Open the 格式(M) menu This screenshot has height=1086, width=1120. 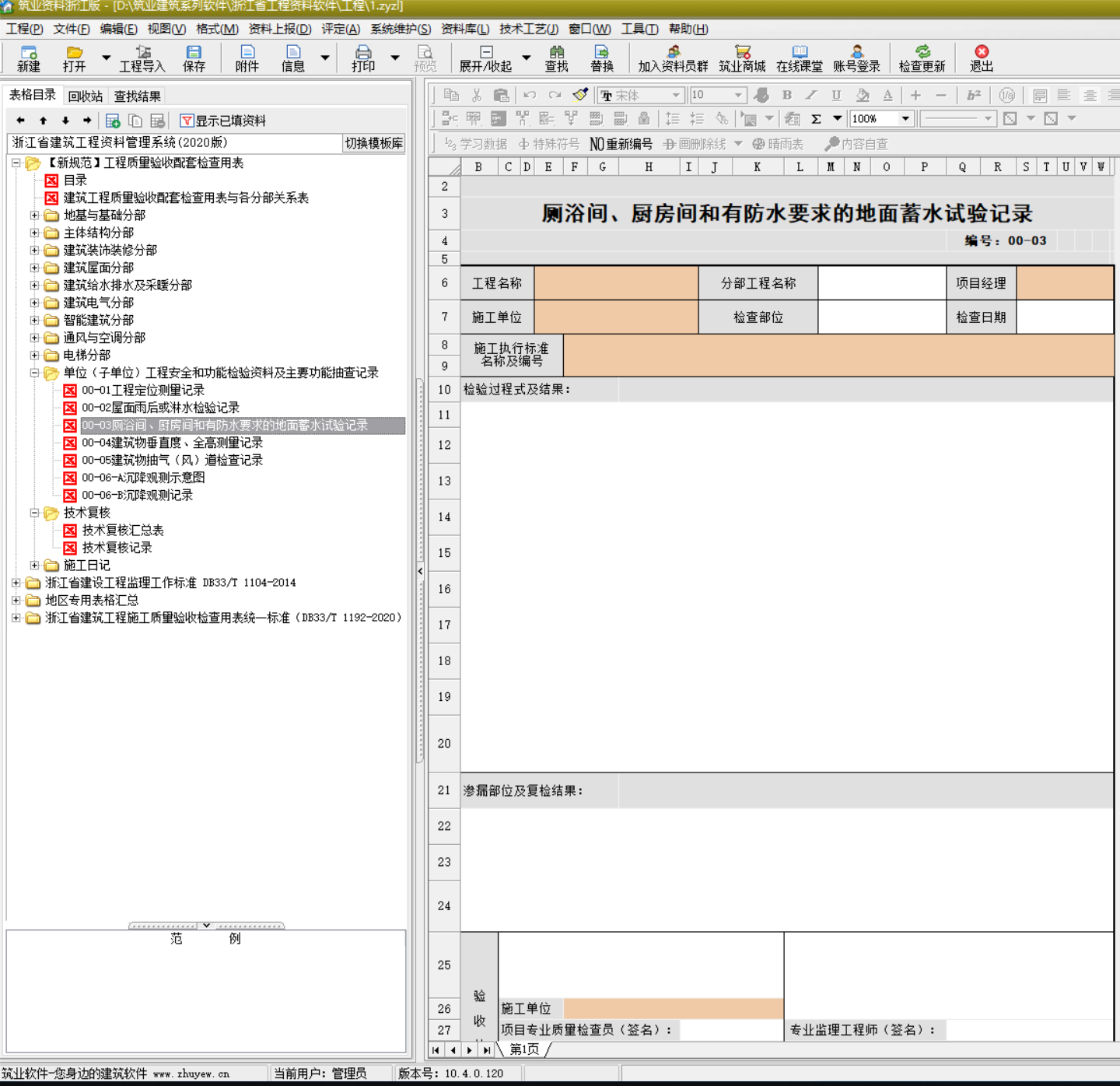tap(217, 29)
